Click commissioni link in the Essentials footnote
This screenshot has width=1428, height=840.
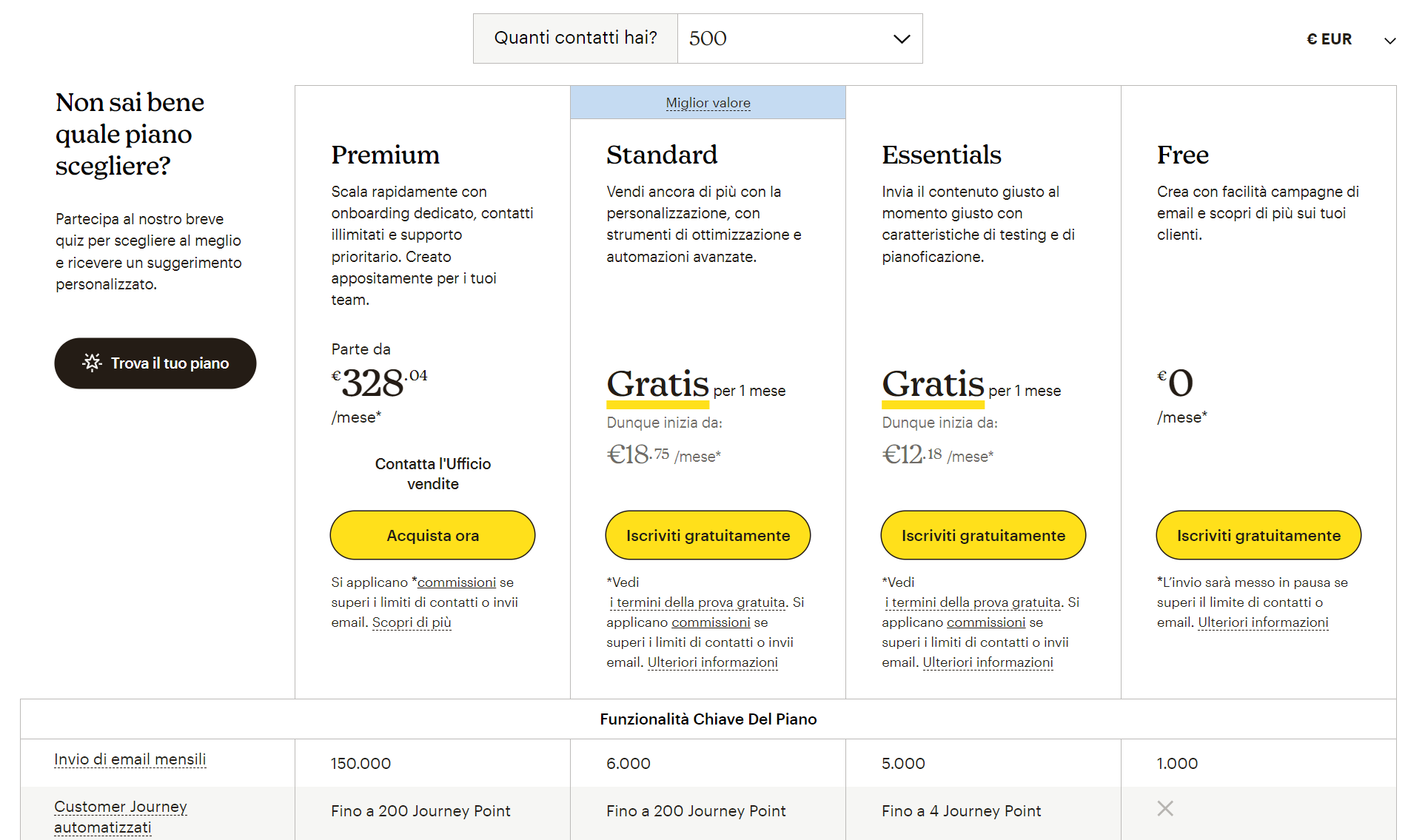[986, 622]
